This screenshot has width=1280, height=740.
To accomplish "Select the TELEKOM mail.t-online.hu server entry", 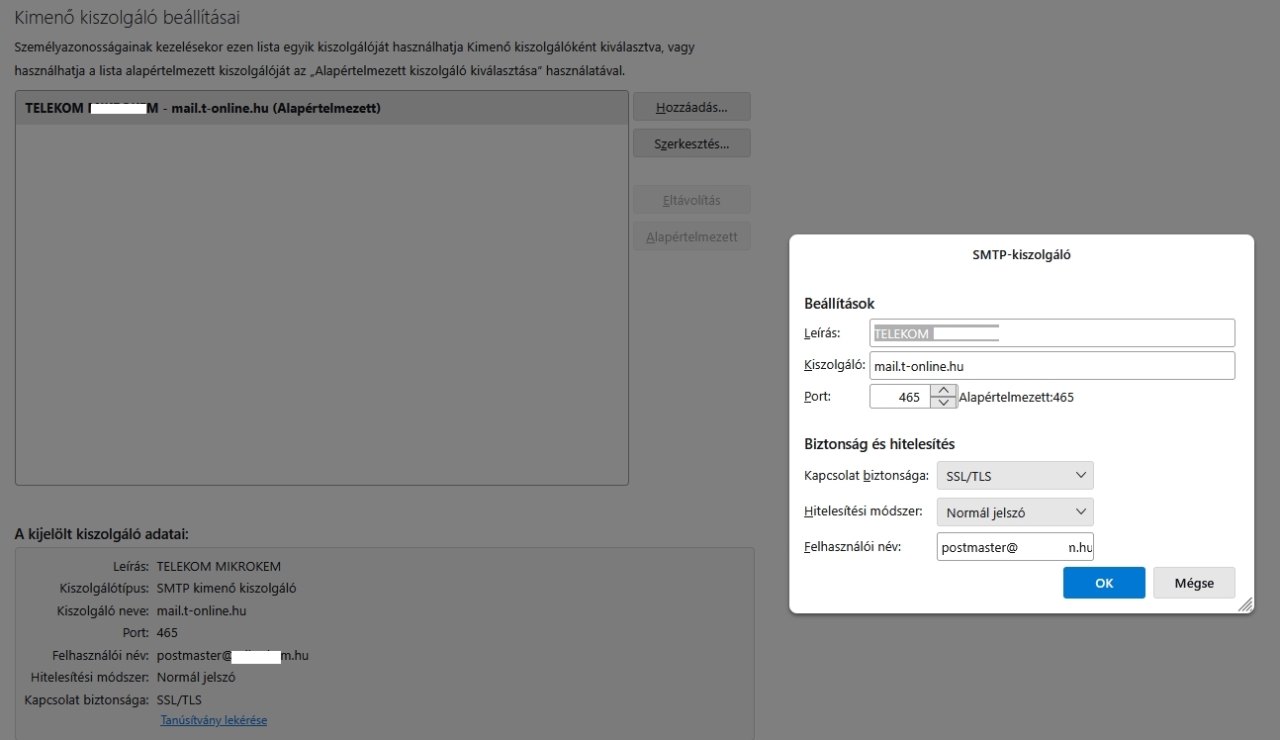I will (x=321, y=108).
